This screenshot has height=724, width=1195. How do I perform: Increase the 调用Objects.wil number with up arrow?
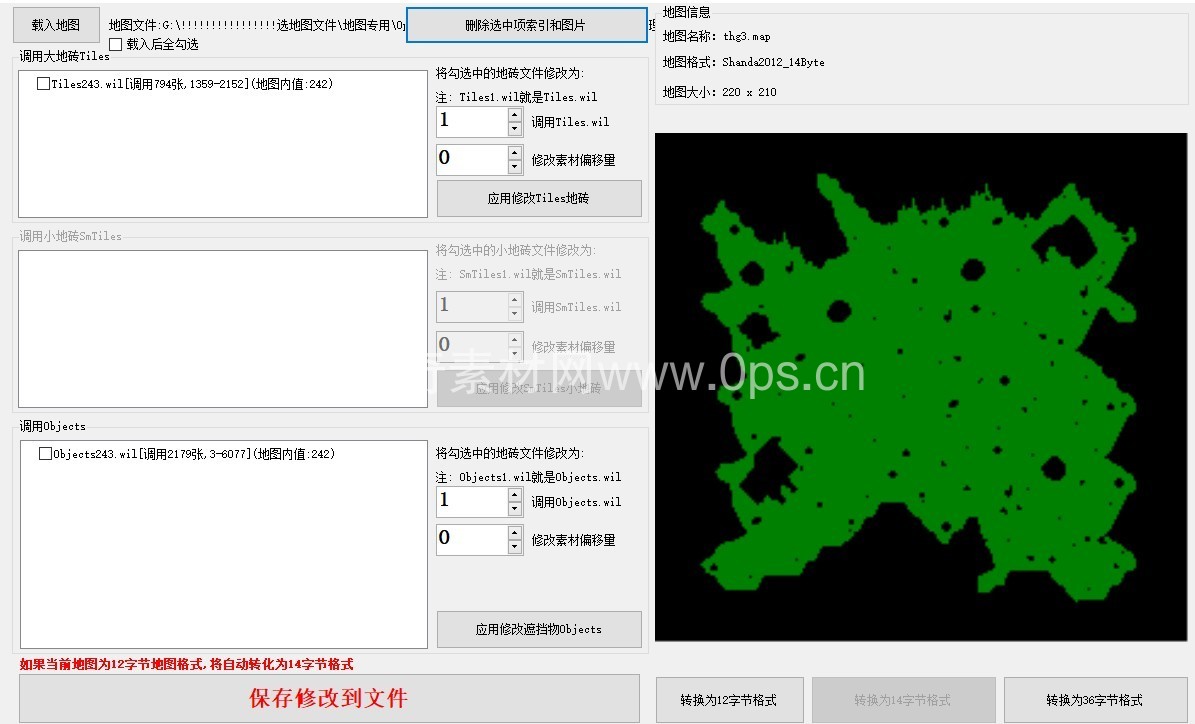(515, 495)
